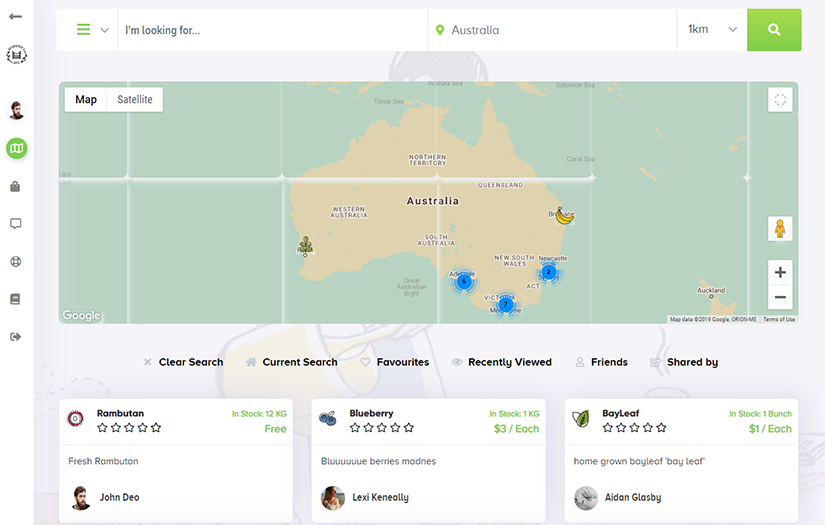The width and height of the screenshot is (825, 525).
Task: Click the BayLeaf leaf icon
Action: point(581,419)
